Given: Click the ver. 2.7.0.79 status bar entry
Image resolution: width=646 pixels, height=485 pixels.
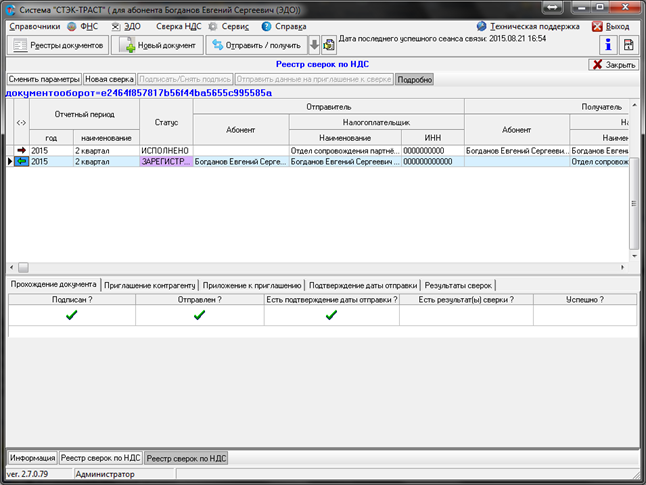Looking at the screenshot, I should coord(27,474).
